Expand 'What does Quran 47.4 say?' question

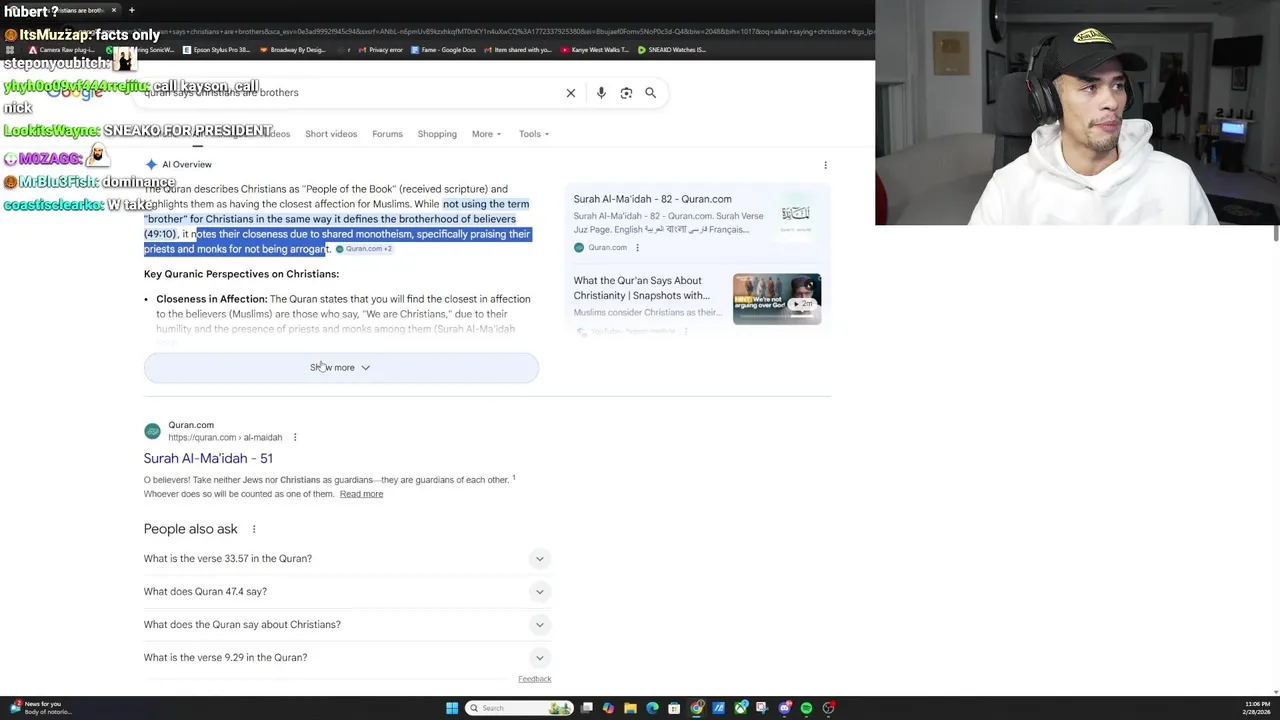(346, 592)
